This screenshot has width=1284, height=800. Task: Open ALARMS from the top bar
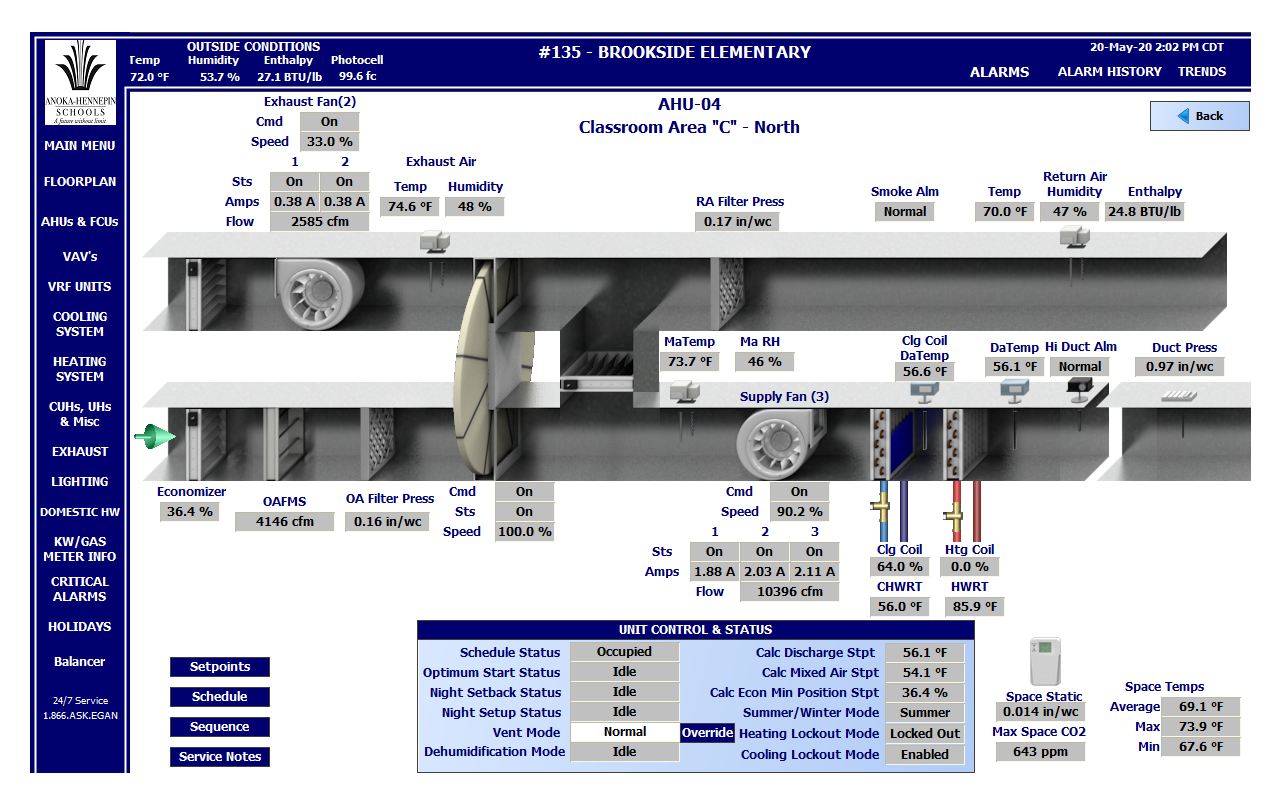[999, 72]
